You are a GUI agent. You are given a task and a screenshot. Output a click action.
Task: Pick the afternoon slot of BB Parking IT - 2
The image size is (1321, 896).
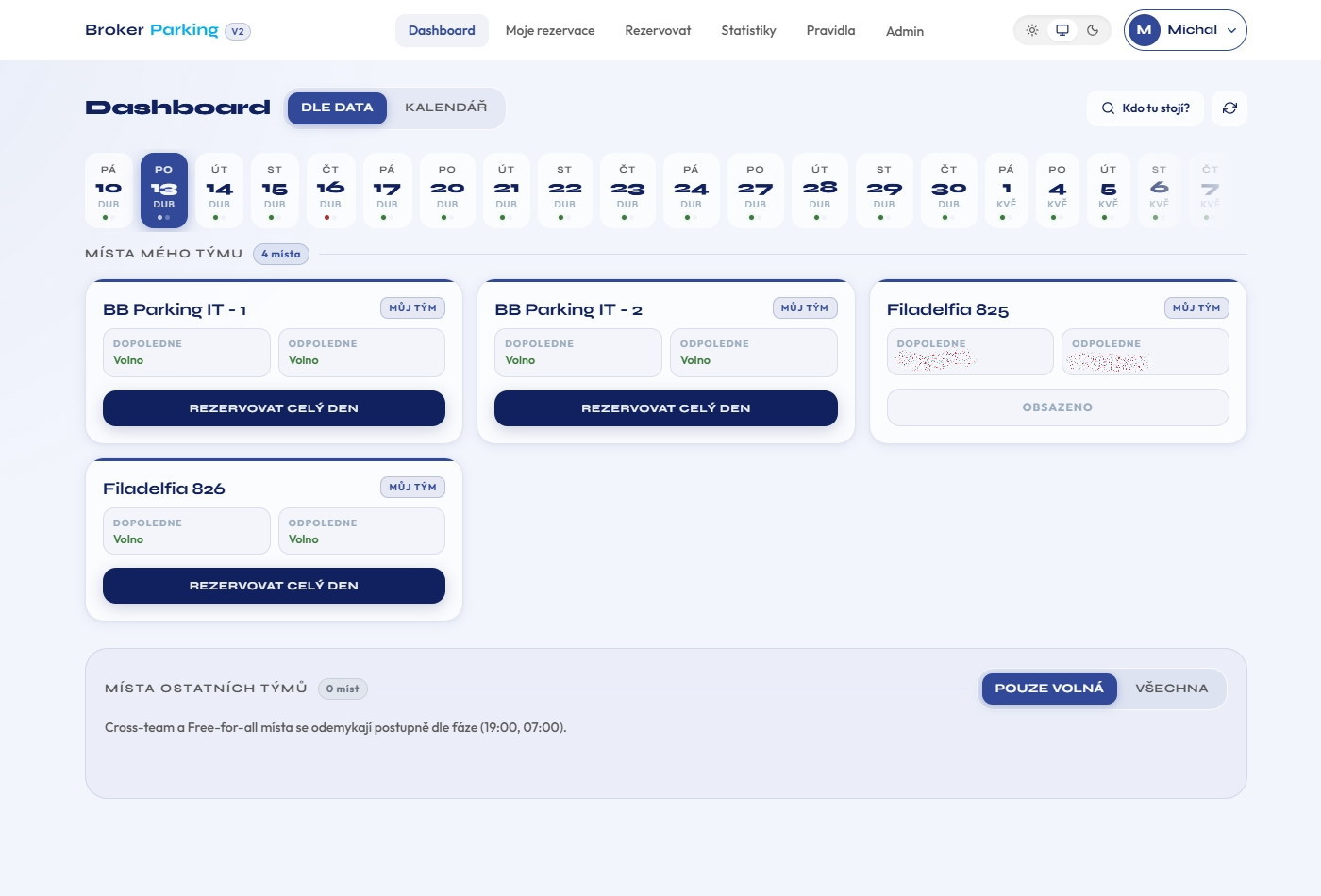pos(753,353)
